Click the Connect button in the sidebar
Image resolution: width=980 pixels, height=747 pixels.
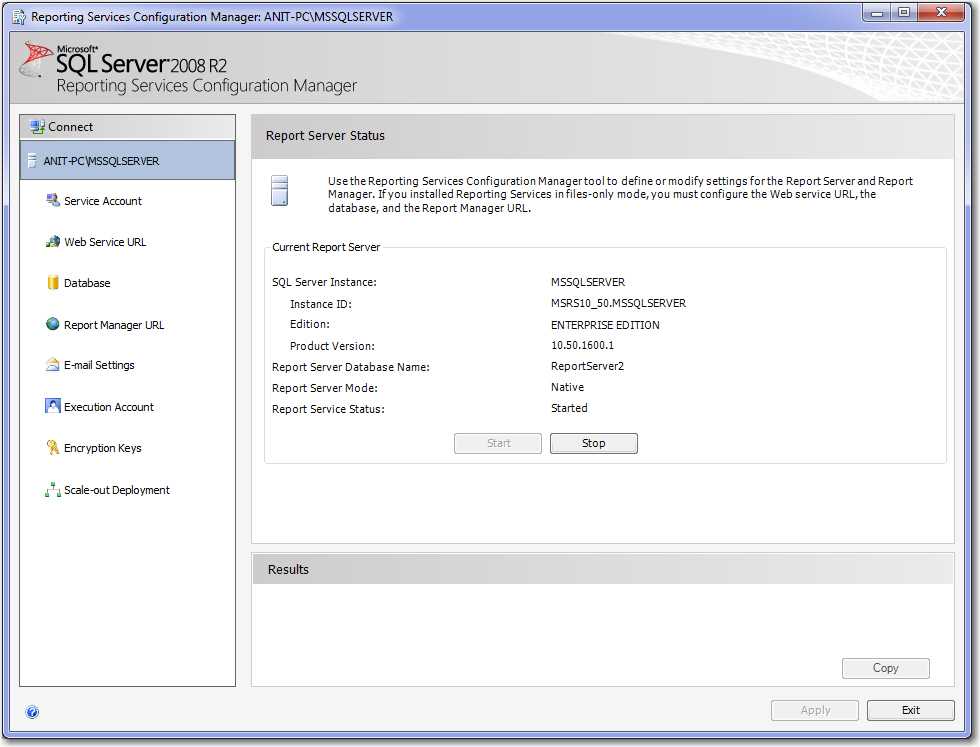(71, 127)
